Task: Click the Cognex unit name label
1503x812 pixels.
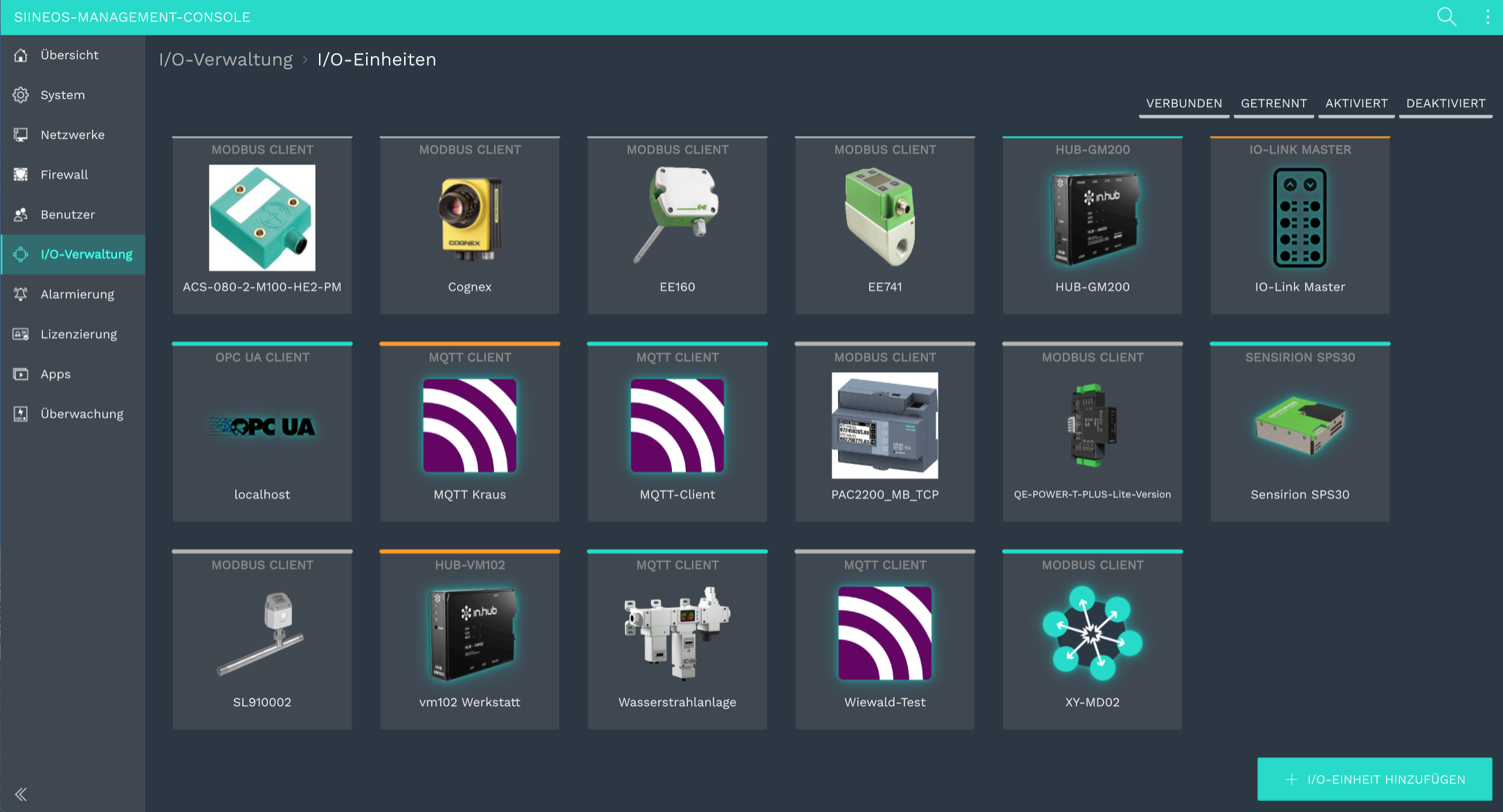Action: pos(470,287)
